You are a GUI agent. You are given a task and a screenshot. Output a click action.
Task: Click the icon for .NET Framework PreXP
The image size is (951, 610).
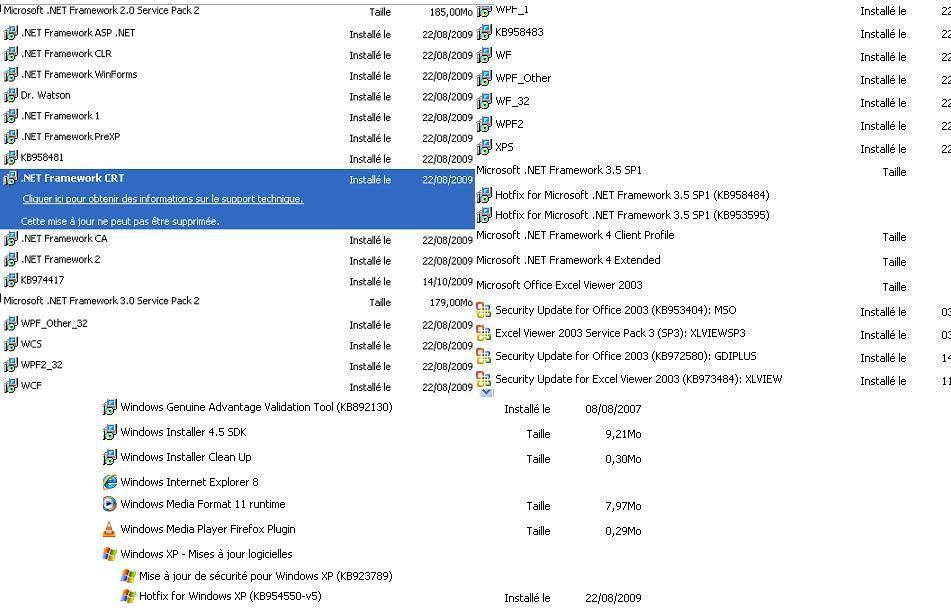[10, 137]
